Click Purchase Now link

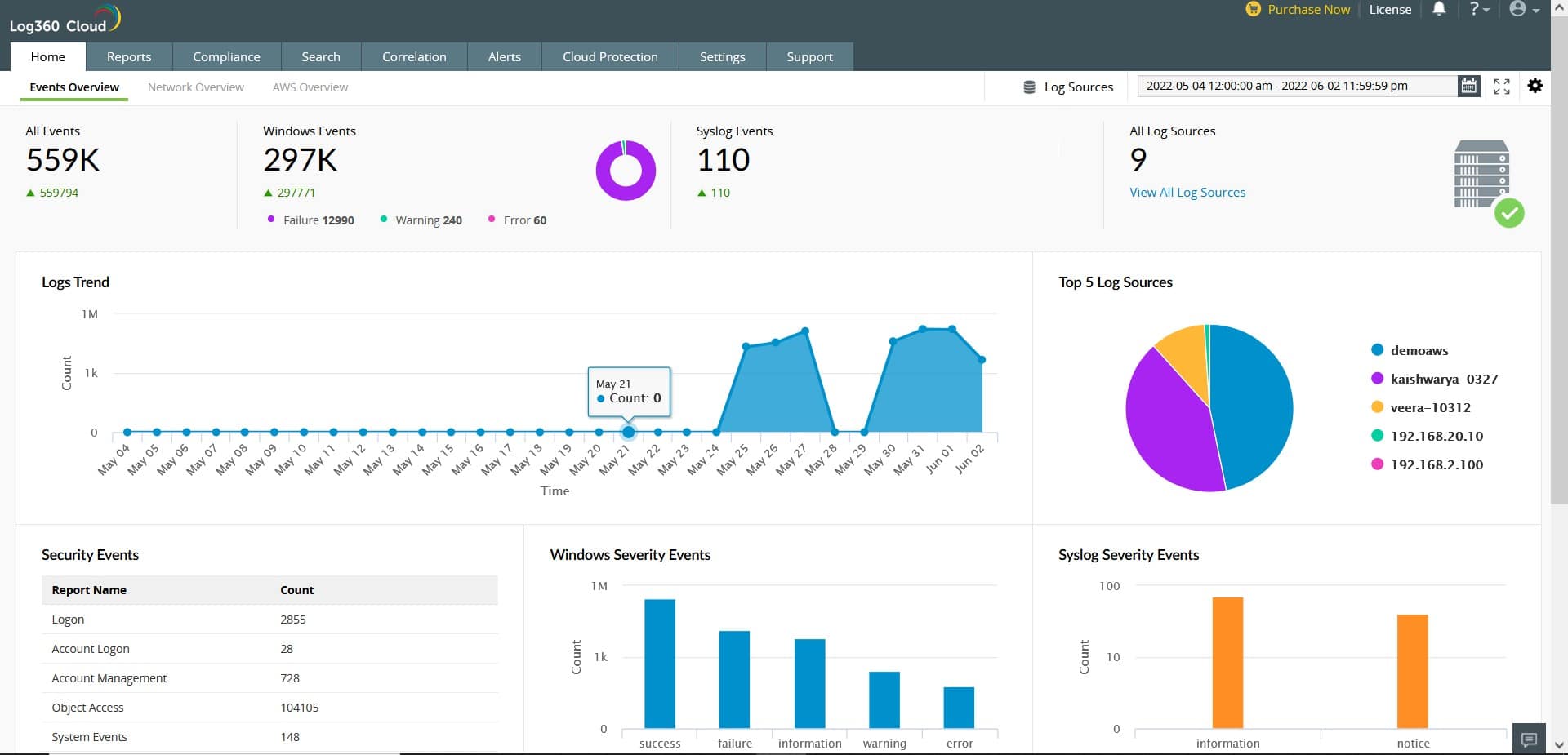click(x=1308, y=9)
